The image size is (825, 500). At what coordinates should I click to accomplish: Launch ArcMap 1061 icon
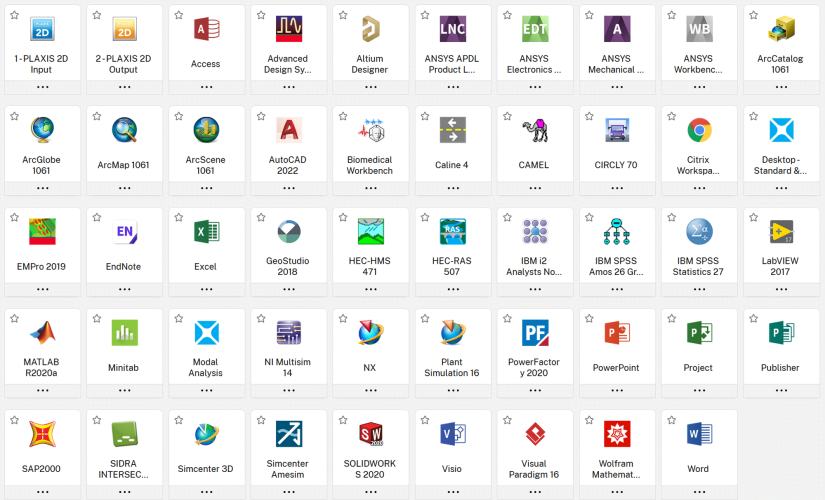(x=124, y=130)
